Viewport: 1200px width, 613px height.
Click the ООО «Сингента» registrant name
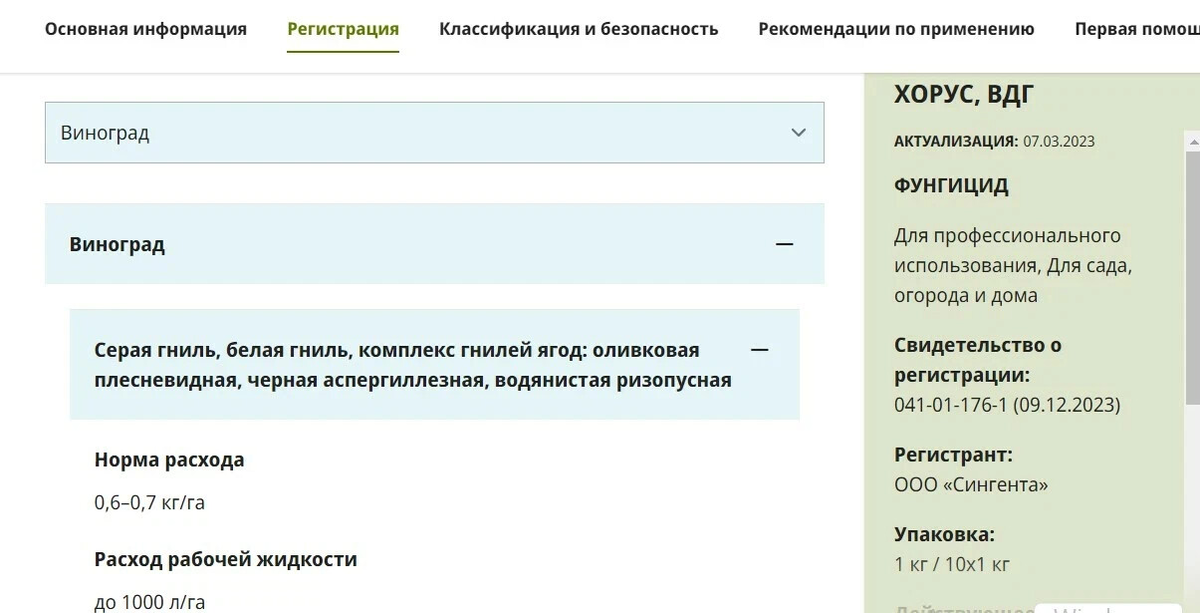pyautogui.click(x=971, y=485)
